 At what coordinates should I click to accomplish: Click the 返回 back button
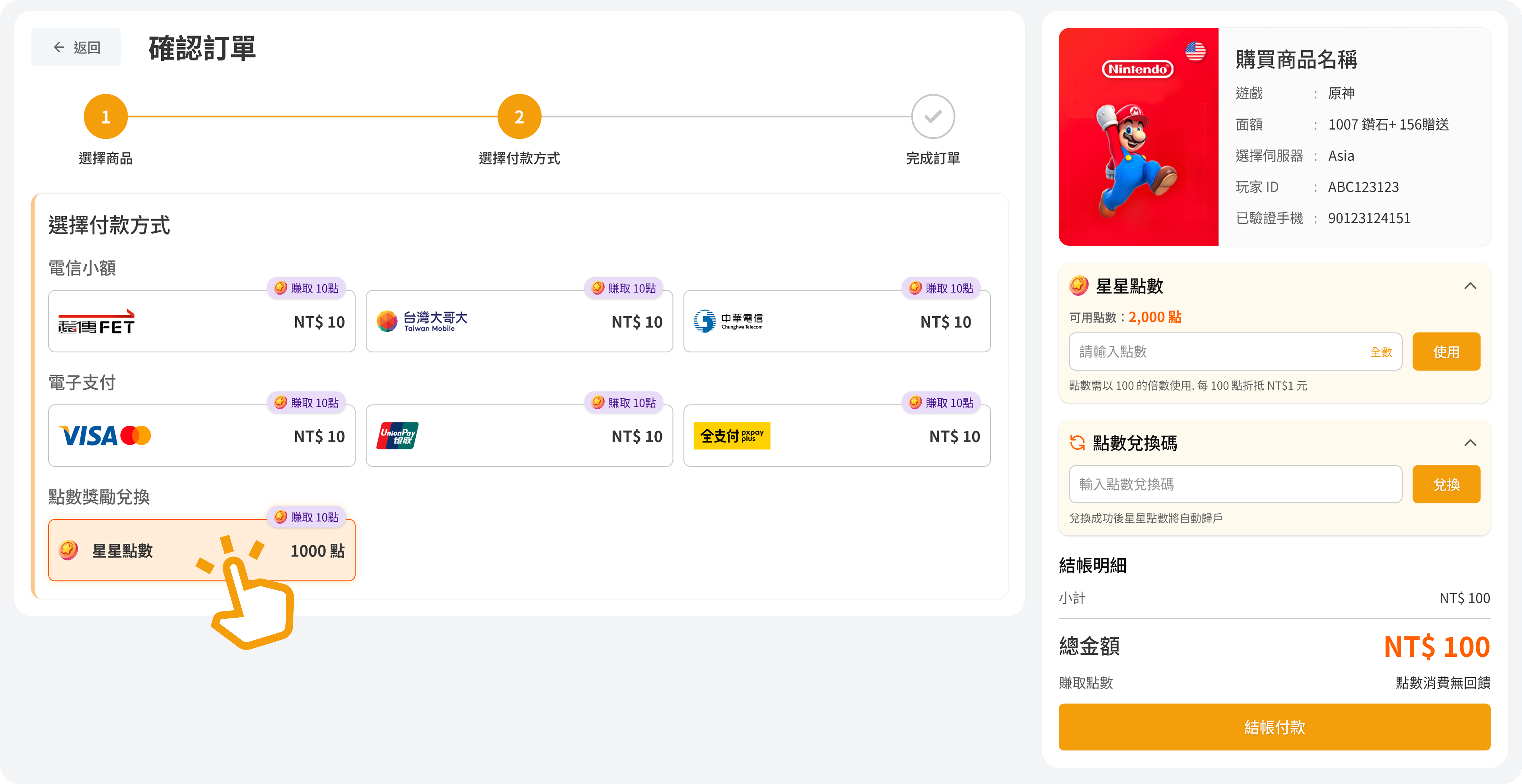point(76,47)
